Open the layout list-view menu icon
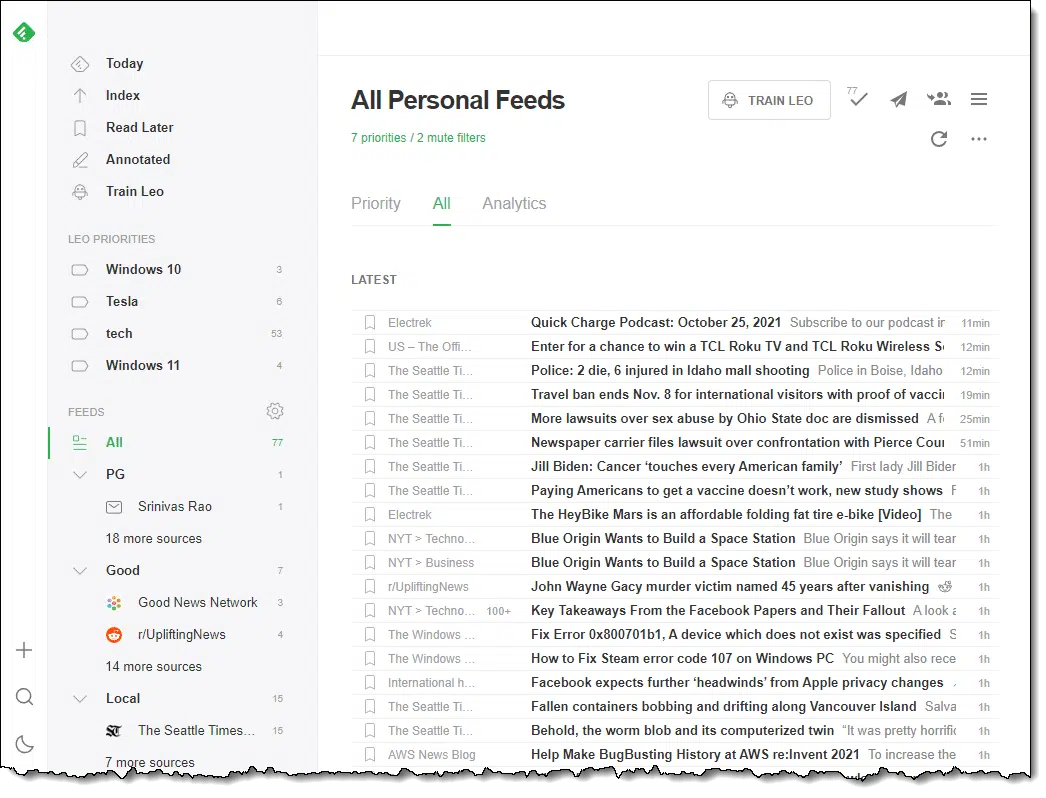 [x=979, y=99]
